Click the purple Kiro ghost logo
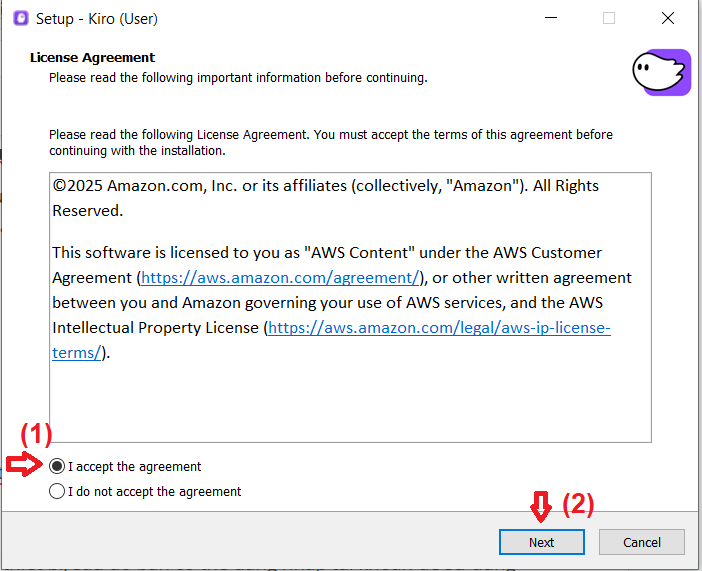702x571 pixels. tap(661, 72)
